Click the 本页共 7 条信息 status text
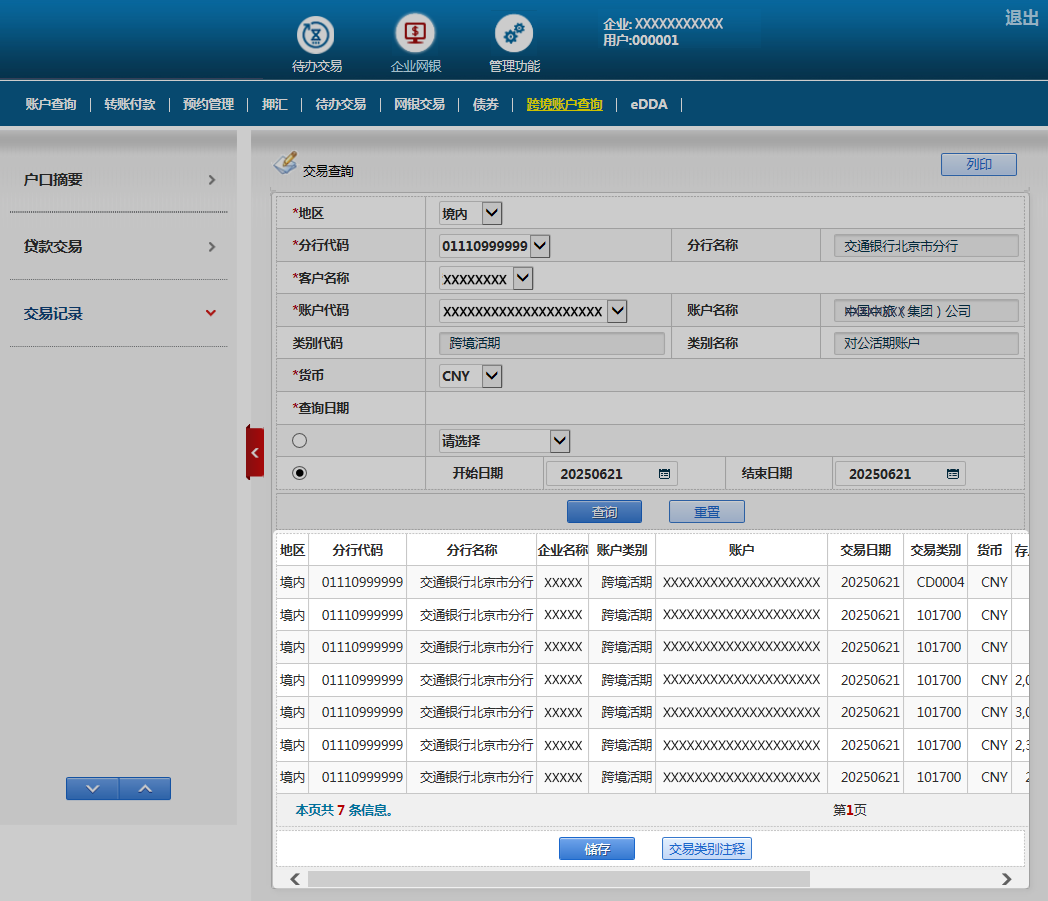This screenshot has height=901, width=1048. 344,810
